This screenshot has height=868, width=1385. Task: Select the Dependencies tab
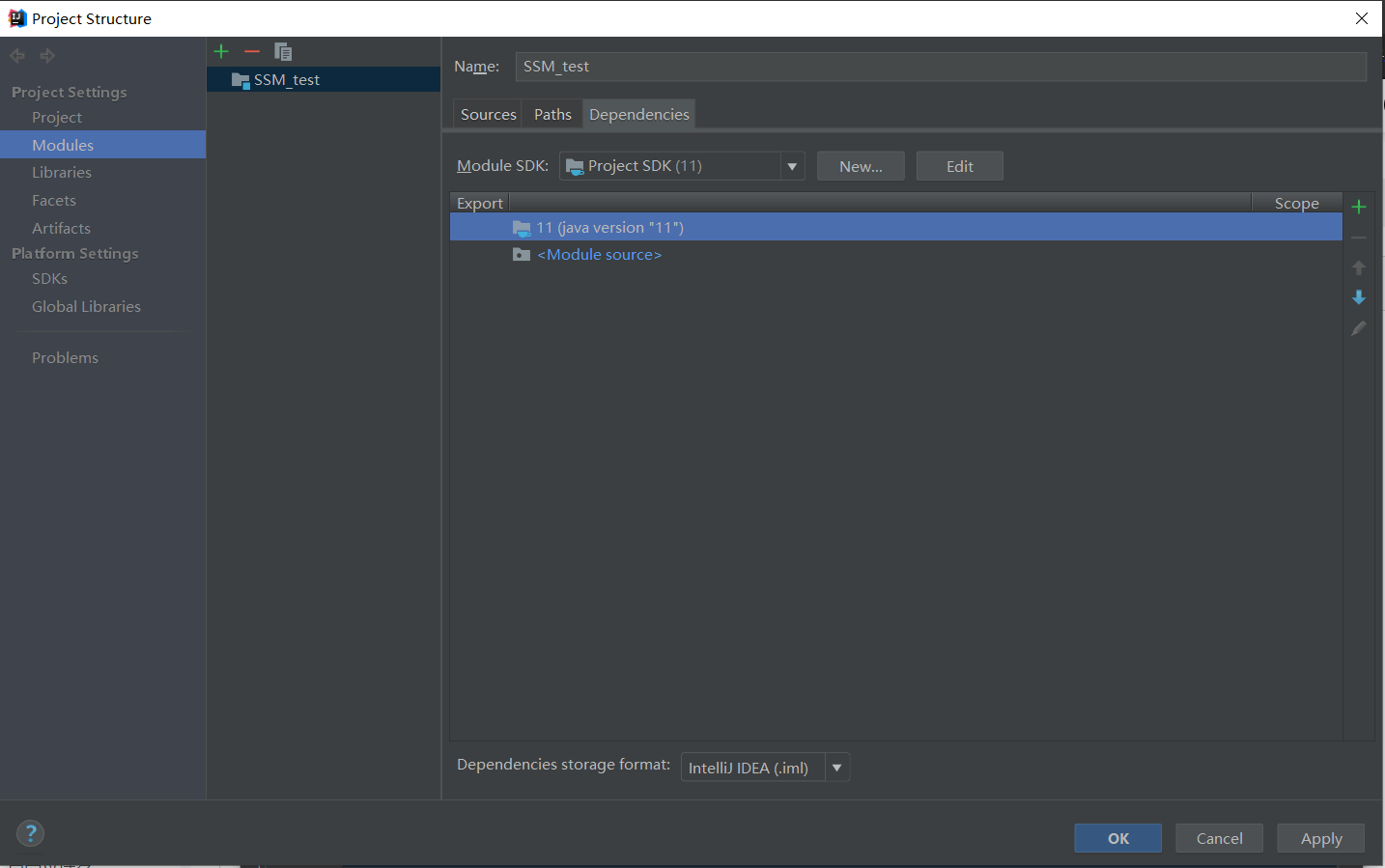point(639,114)
